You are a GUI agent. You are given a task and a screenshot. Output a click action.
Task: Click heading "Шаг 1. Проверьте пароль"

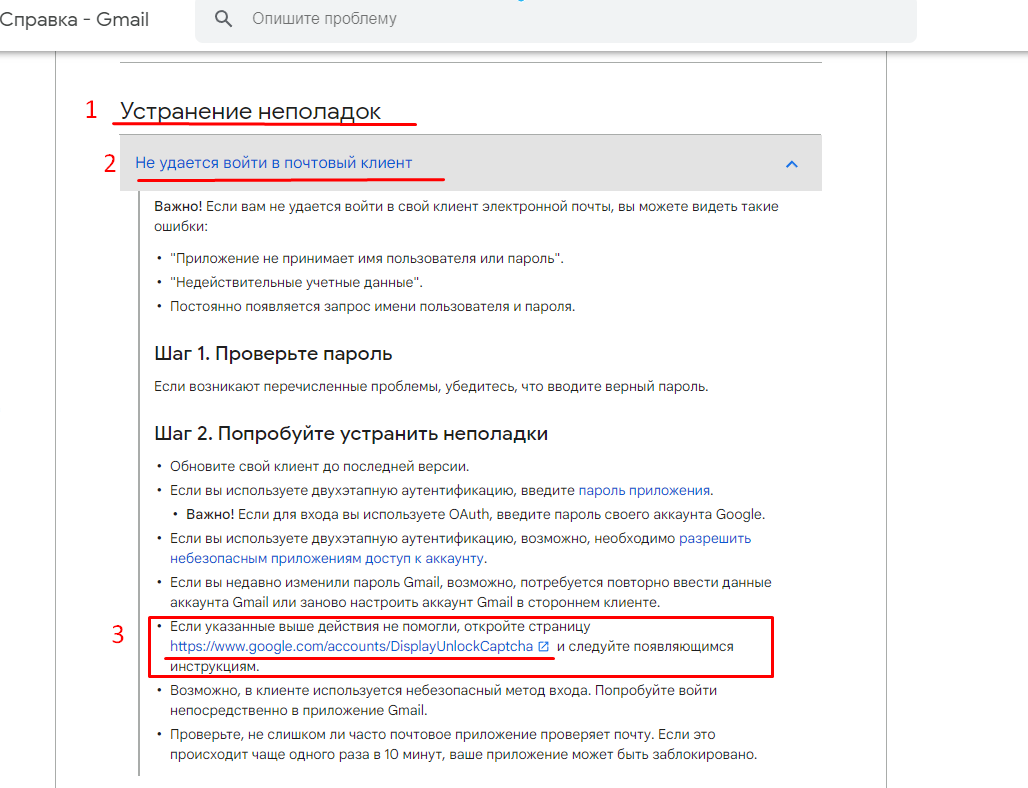pos(273,353)
